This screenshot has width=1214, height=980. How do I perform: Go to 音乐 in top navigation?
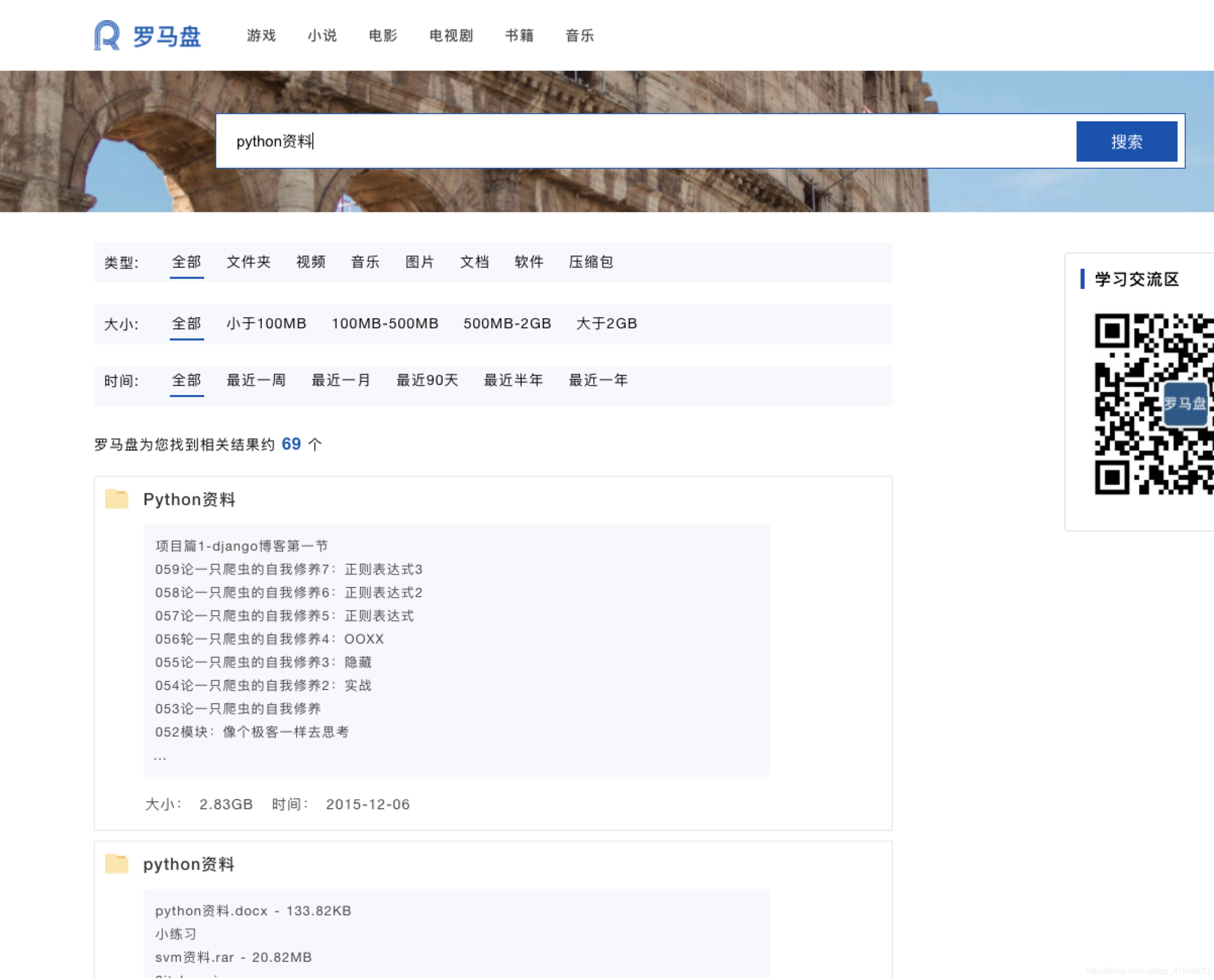pyautogui.click(x=580, y=35)
